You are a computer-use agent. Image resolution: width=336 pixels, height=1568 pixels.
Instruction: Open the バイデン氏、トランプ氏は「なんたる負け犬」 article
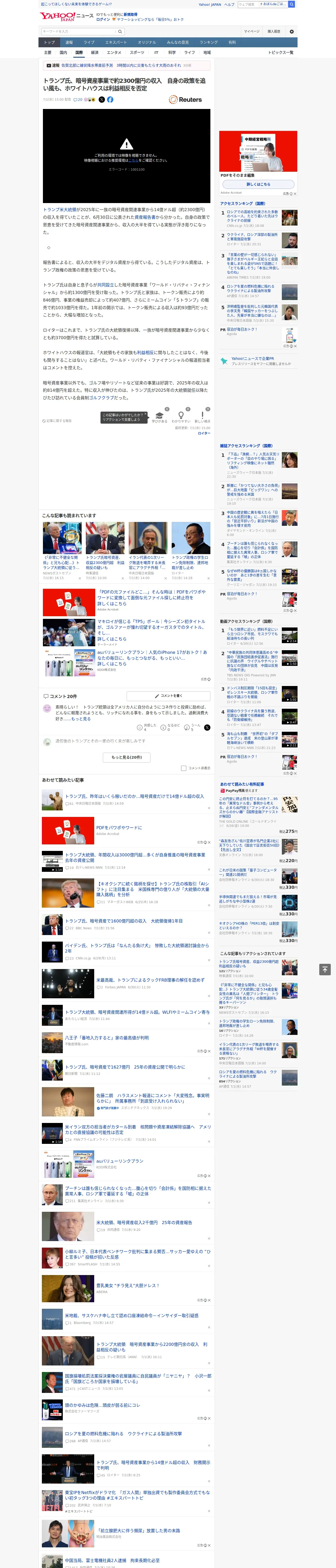coord(137,948)
